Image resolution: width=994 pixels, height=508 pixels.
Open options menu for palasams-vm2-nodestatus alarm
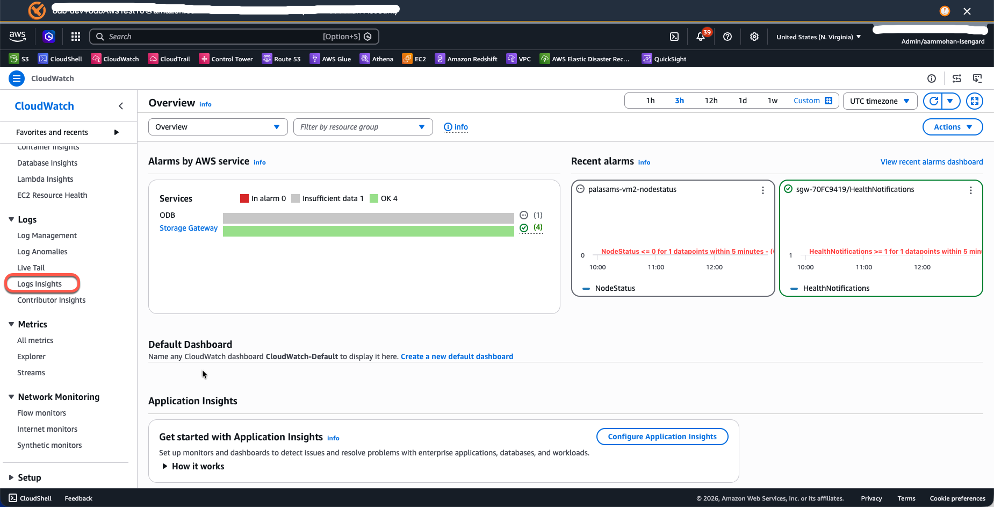(x=763, y=190)
